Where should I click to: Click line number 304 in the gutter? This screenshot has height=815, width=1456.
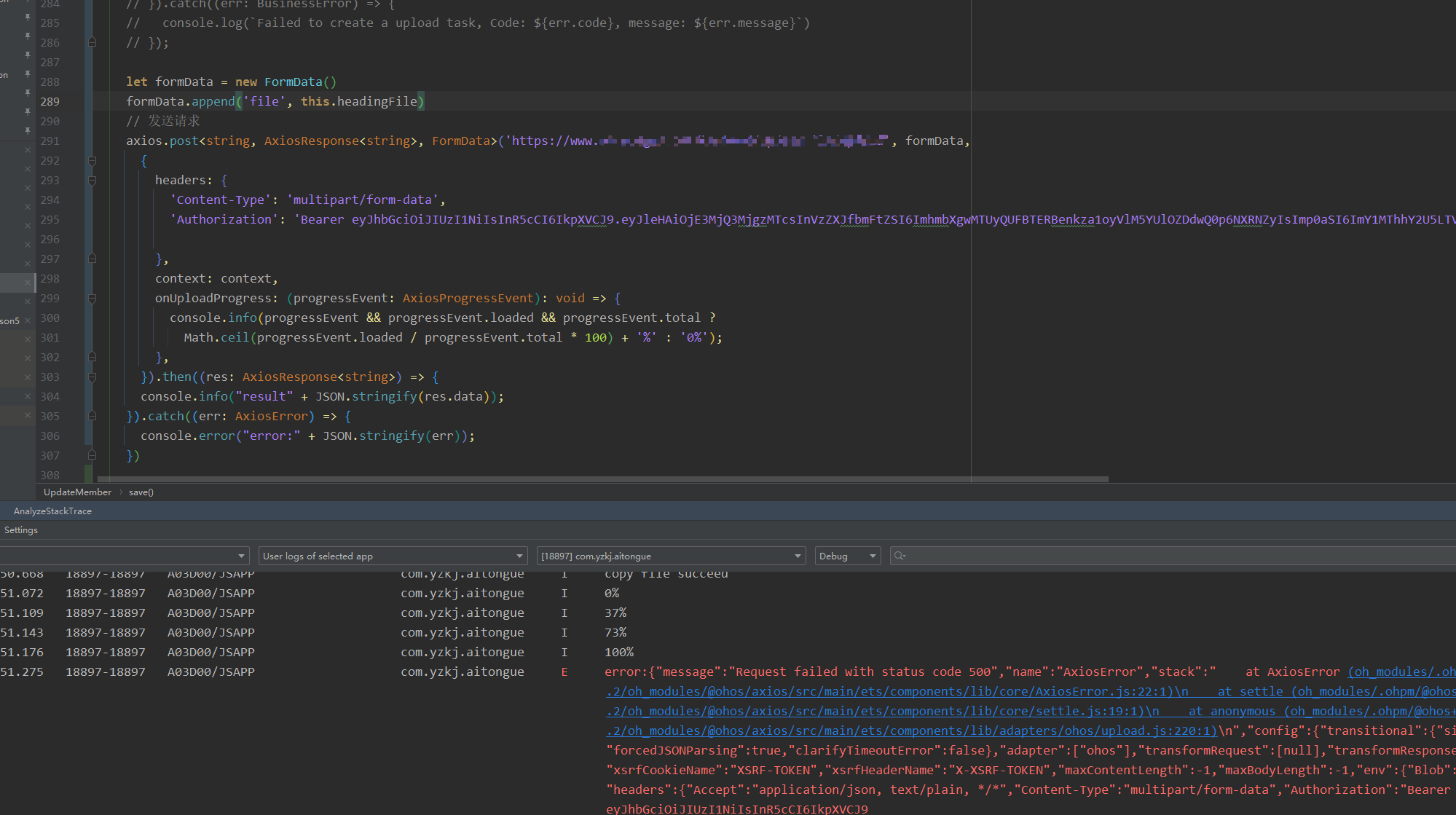(50, 396)
